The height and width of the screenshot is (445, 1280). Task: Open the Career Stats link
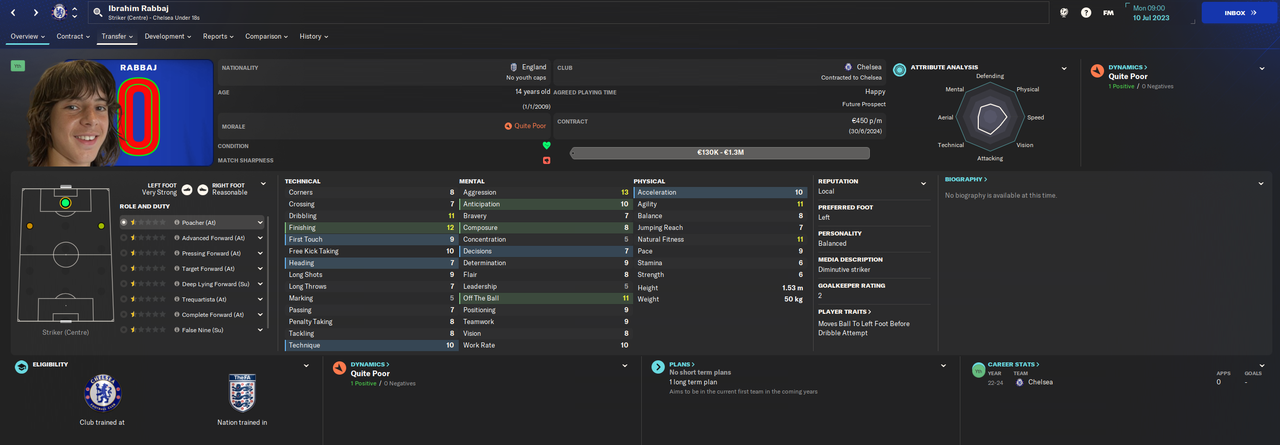tap(1014, 365)
